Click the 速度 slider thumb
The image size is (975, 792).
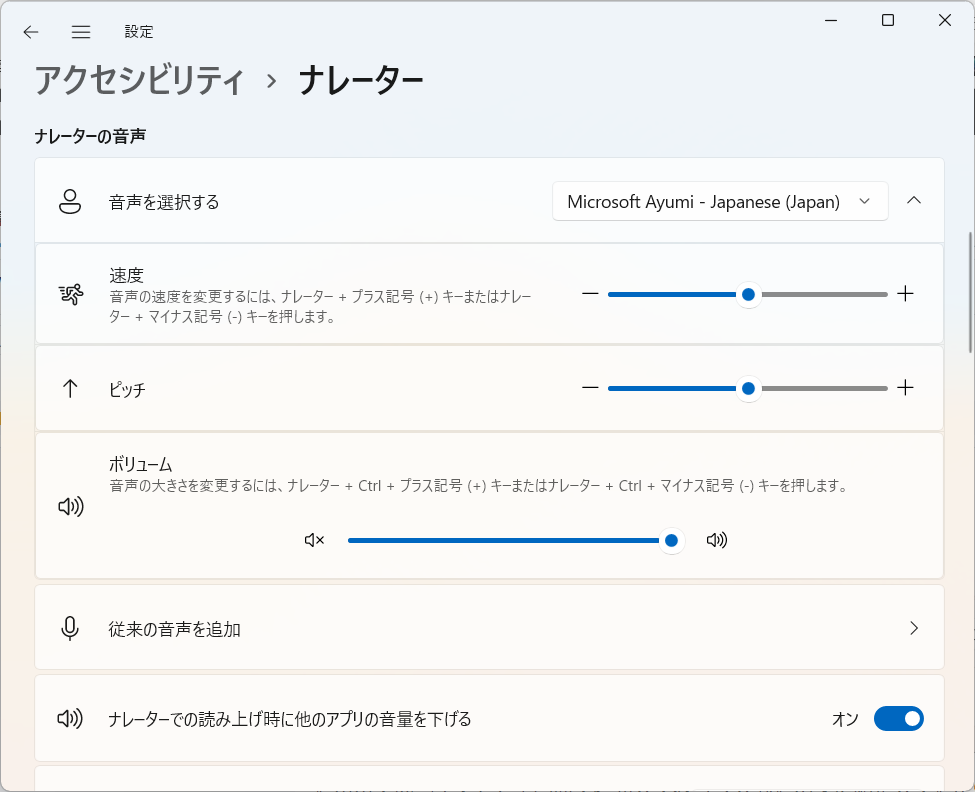tap(748, 294)
